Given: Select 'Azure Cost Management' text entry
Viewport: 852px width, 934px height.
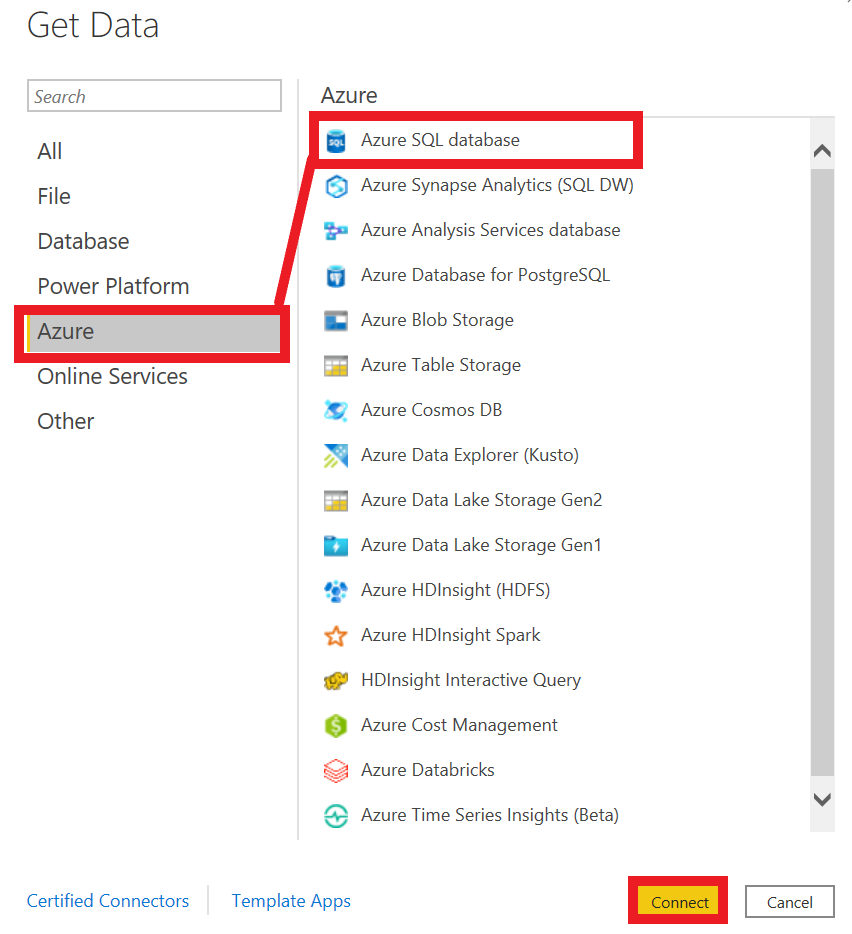Looking at the screenshot, I should coord(459,726).
